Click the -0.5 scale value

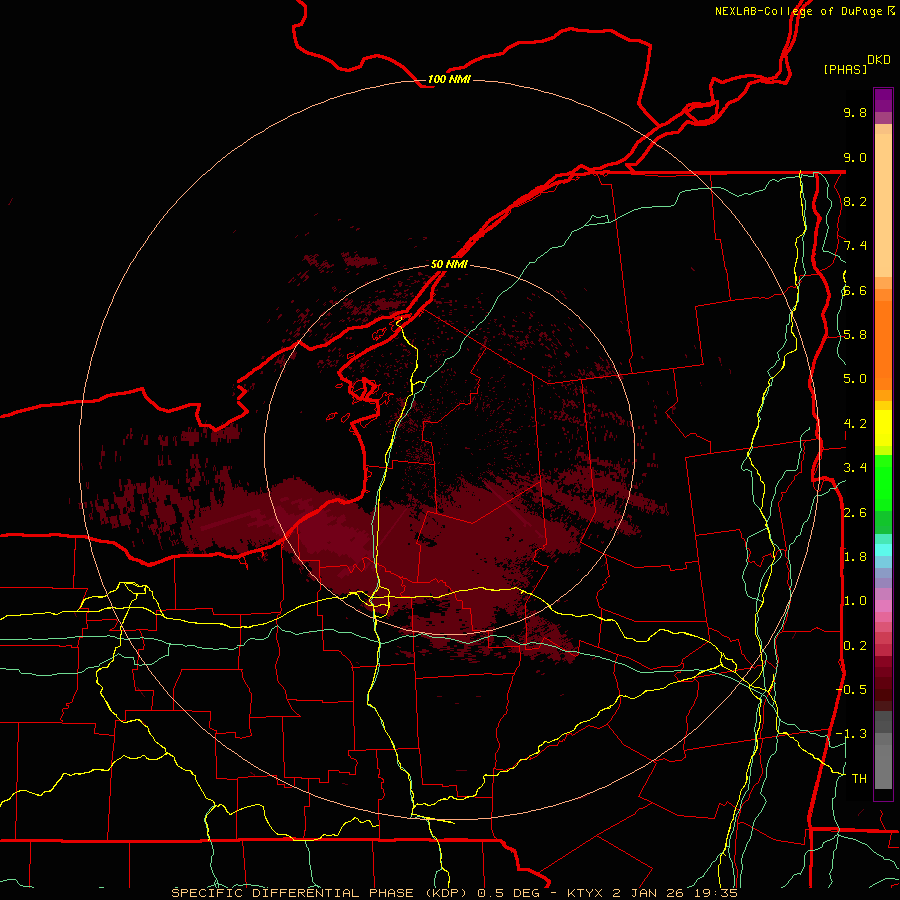click(x=851, y=690)
